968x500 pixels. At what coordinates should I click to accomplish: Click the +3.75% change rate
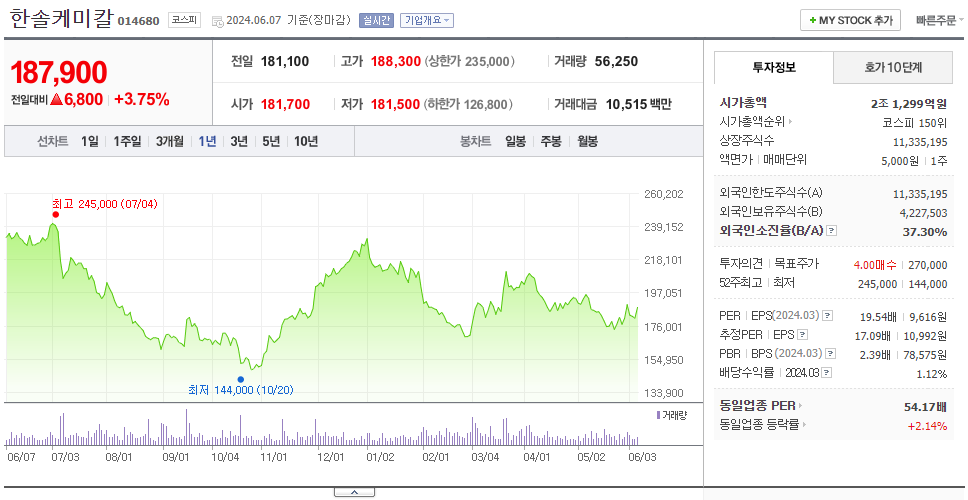[141, 99]
